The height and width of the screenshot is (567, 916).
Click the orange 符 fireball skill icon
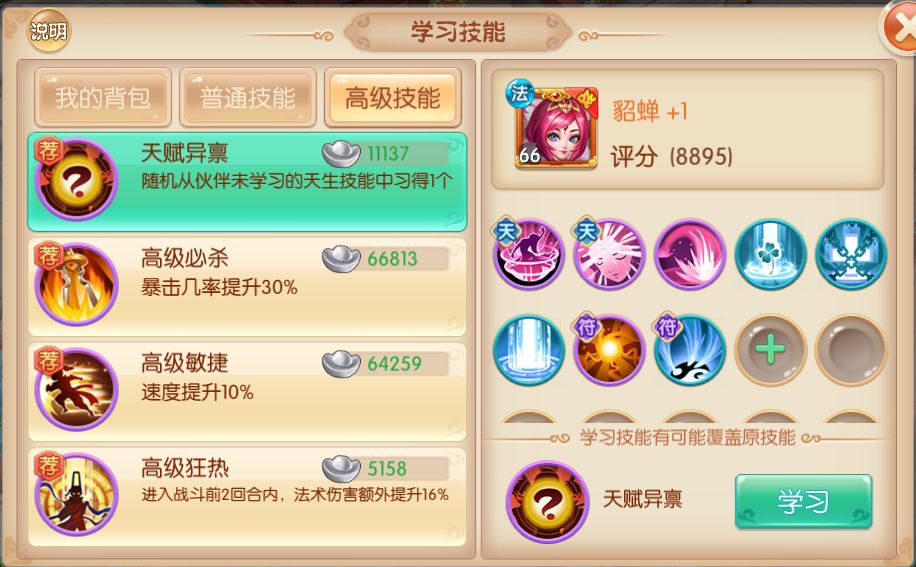coord(609,350)
